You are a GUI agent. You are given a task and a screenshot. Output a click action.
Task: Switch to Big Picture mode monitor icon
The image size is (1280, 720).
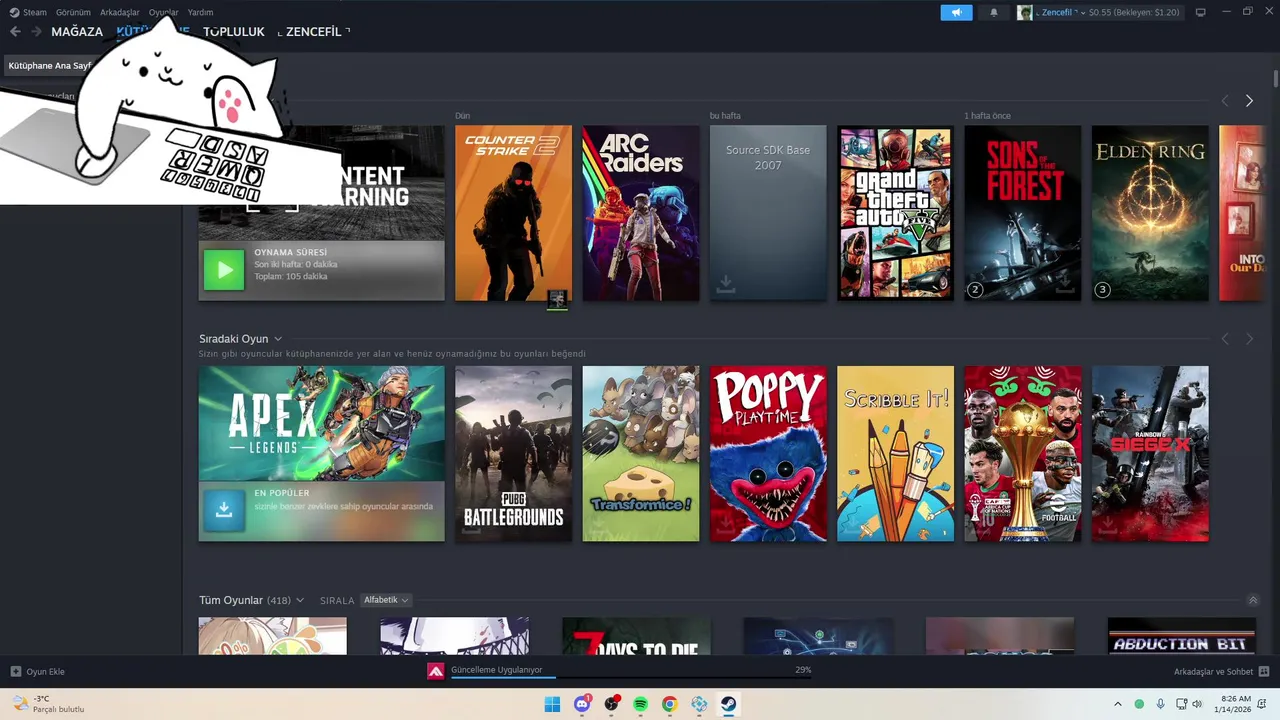coord(1200,12)
